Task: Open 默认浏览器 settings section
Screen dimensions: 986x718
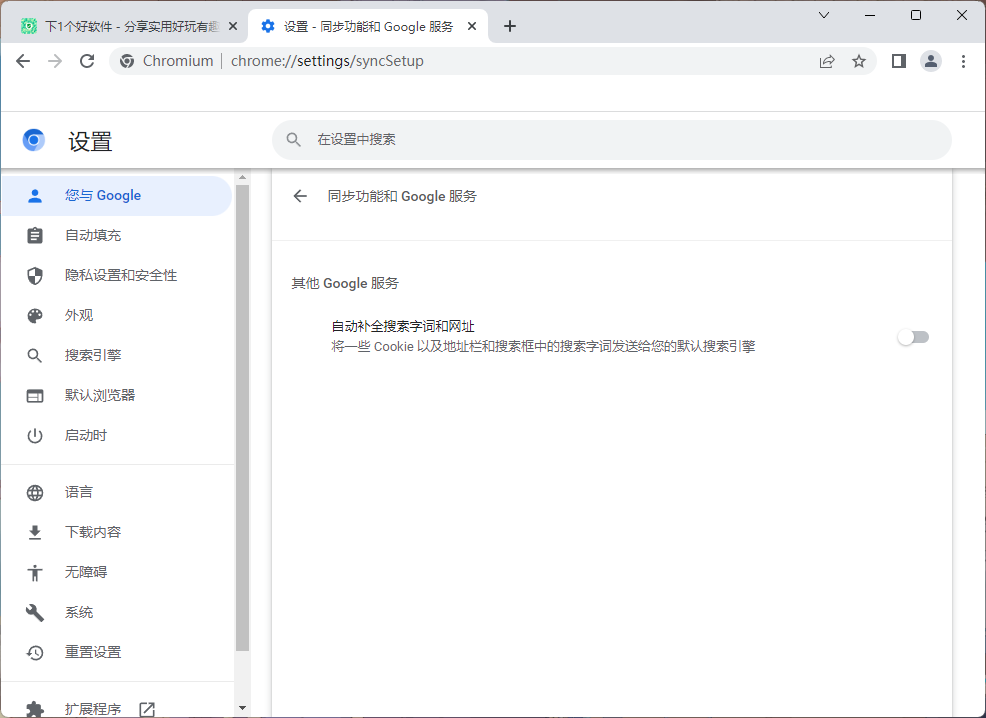Action: (x=117, y=395)
